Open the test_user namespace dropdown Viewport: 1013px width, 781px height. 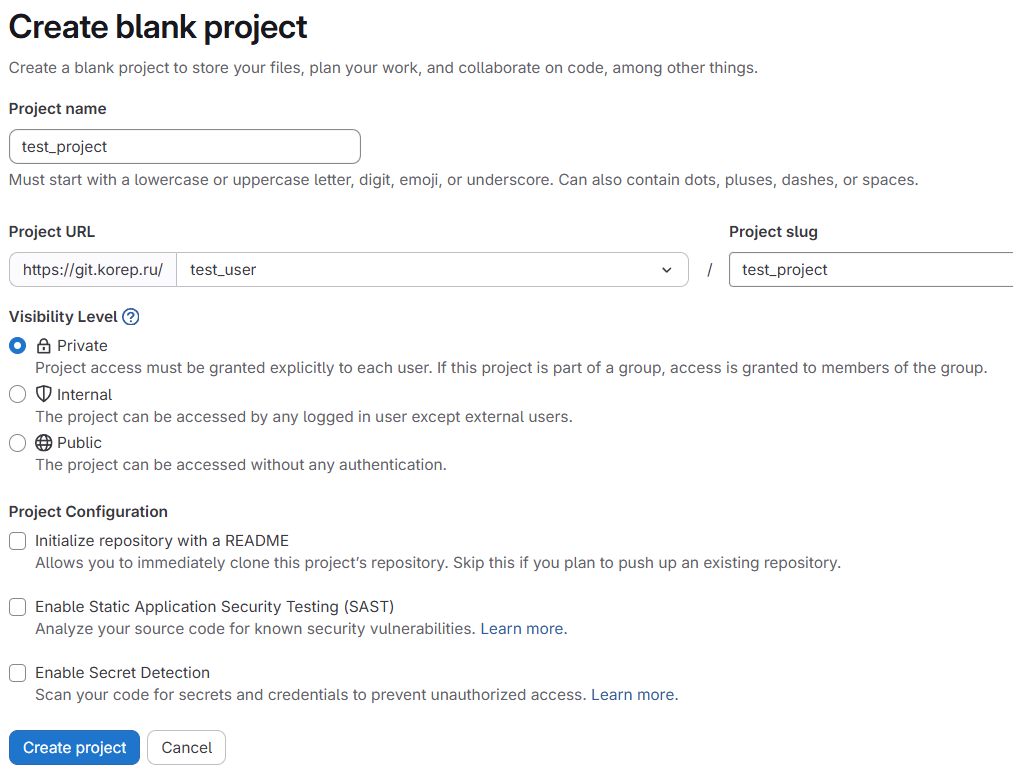point(430,270)
